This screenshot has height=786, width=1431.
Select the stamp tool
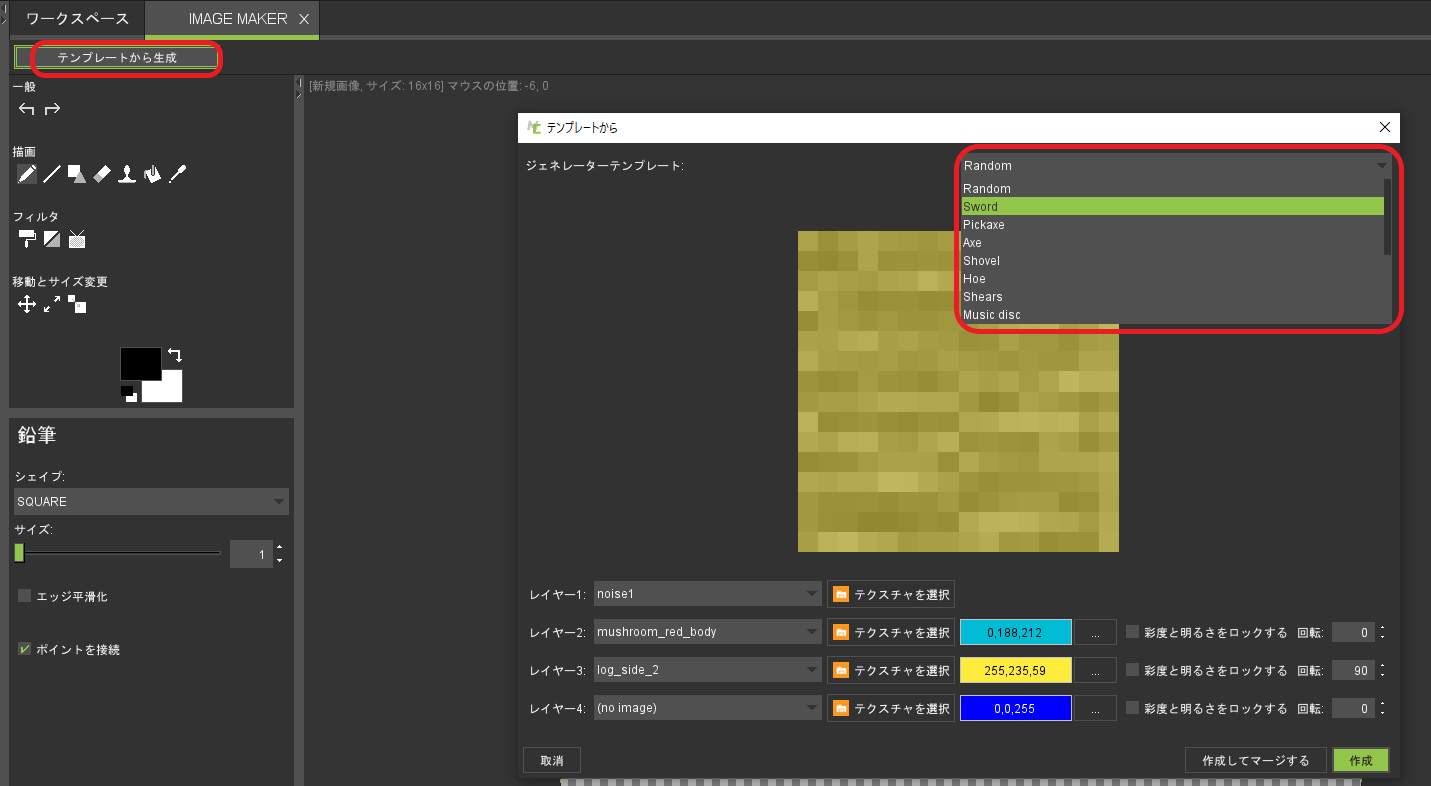click(x=127, y=174)
